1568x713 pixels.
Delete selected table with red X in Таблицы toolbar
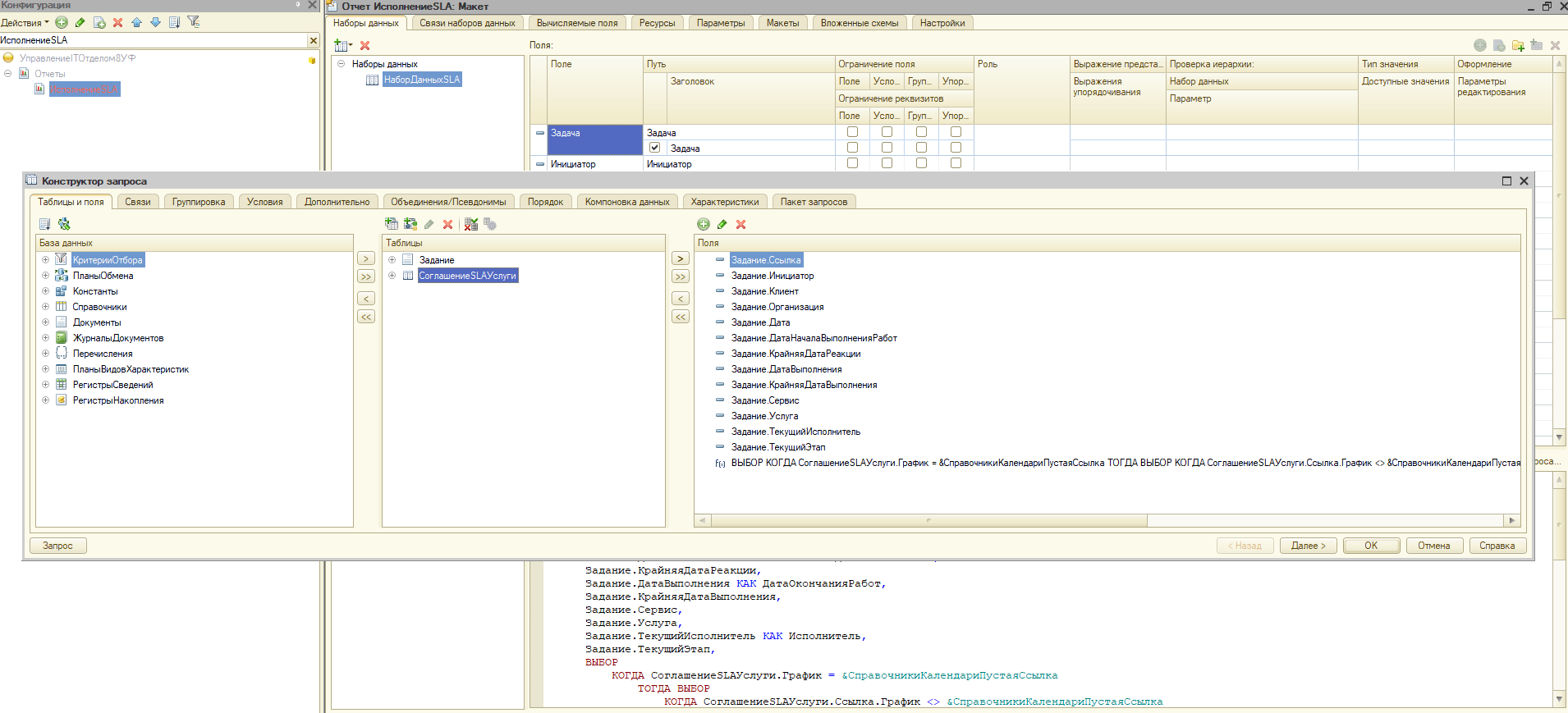[447, 224]
